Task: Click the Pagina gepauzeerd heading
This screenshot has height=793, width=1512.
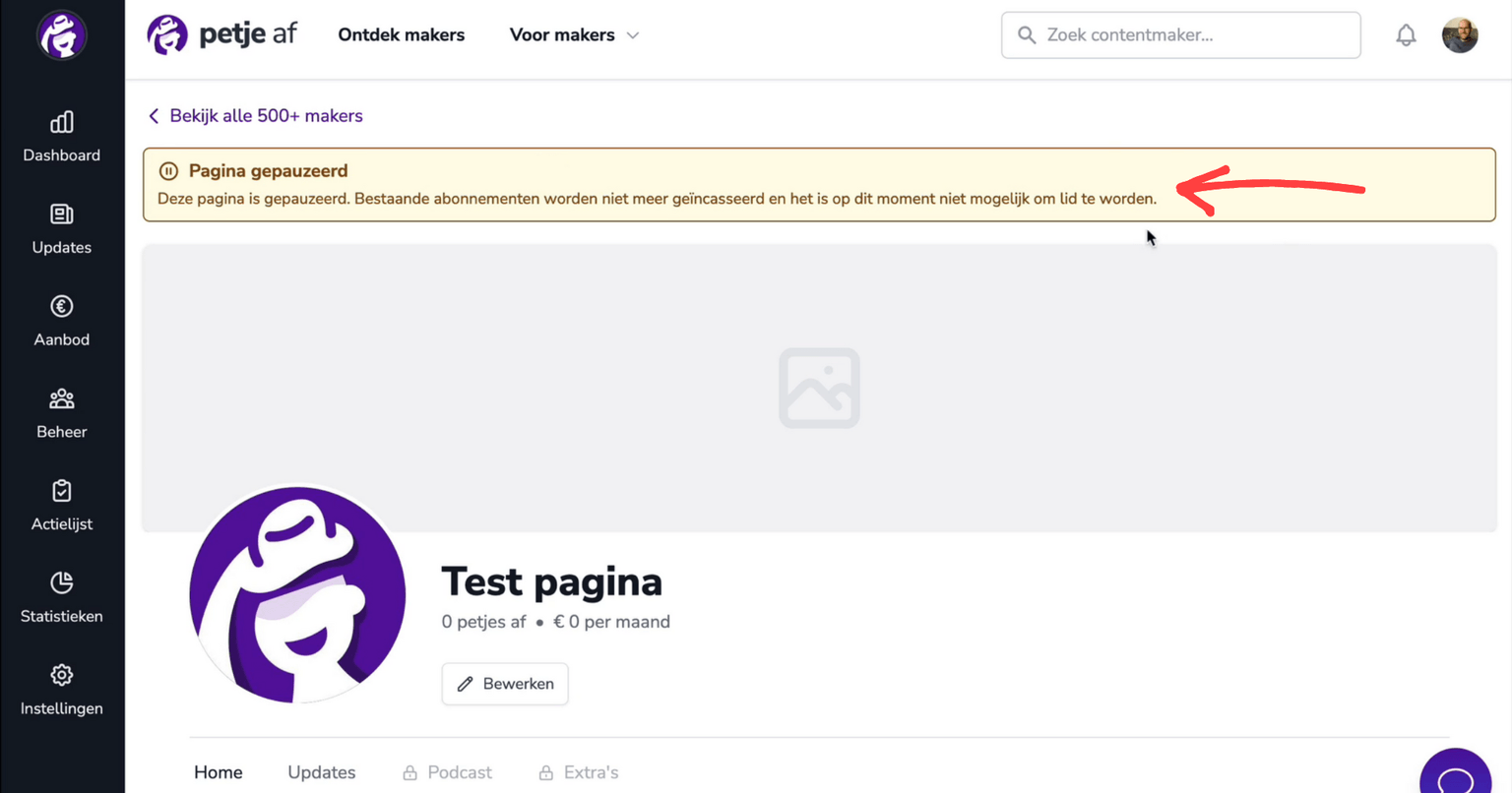Action: tap(269, 171)
